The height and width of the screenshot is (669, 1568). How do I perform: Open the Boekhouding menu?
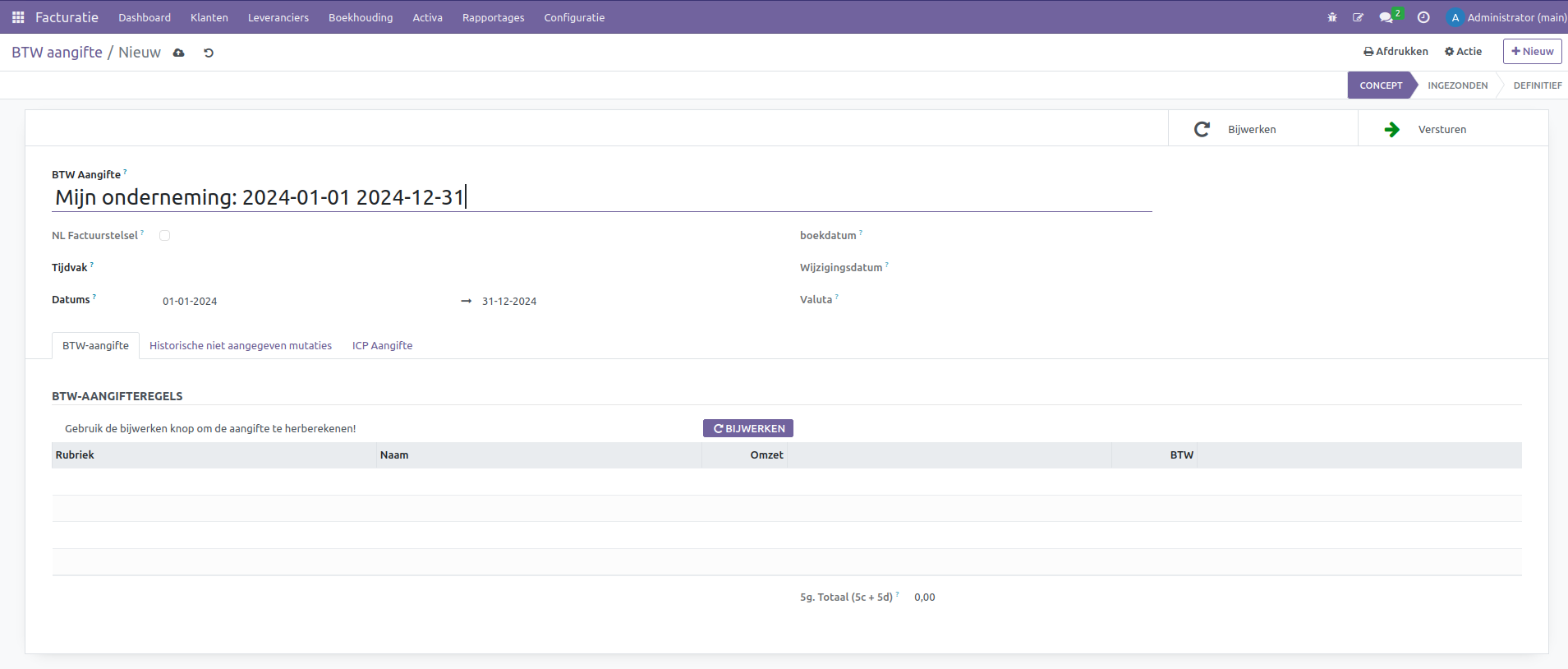click(x=361, y=17)
